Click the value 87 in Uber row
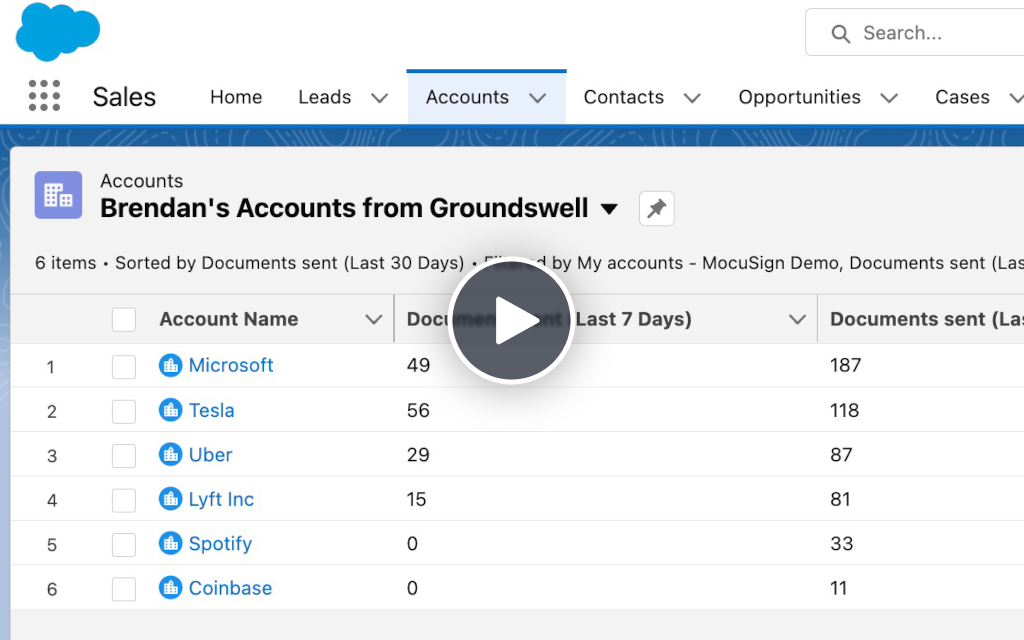Screen dimensions: 1024x640 click(841, 455)
